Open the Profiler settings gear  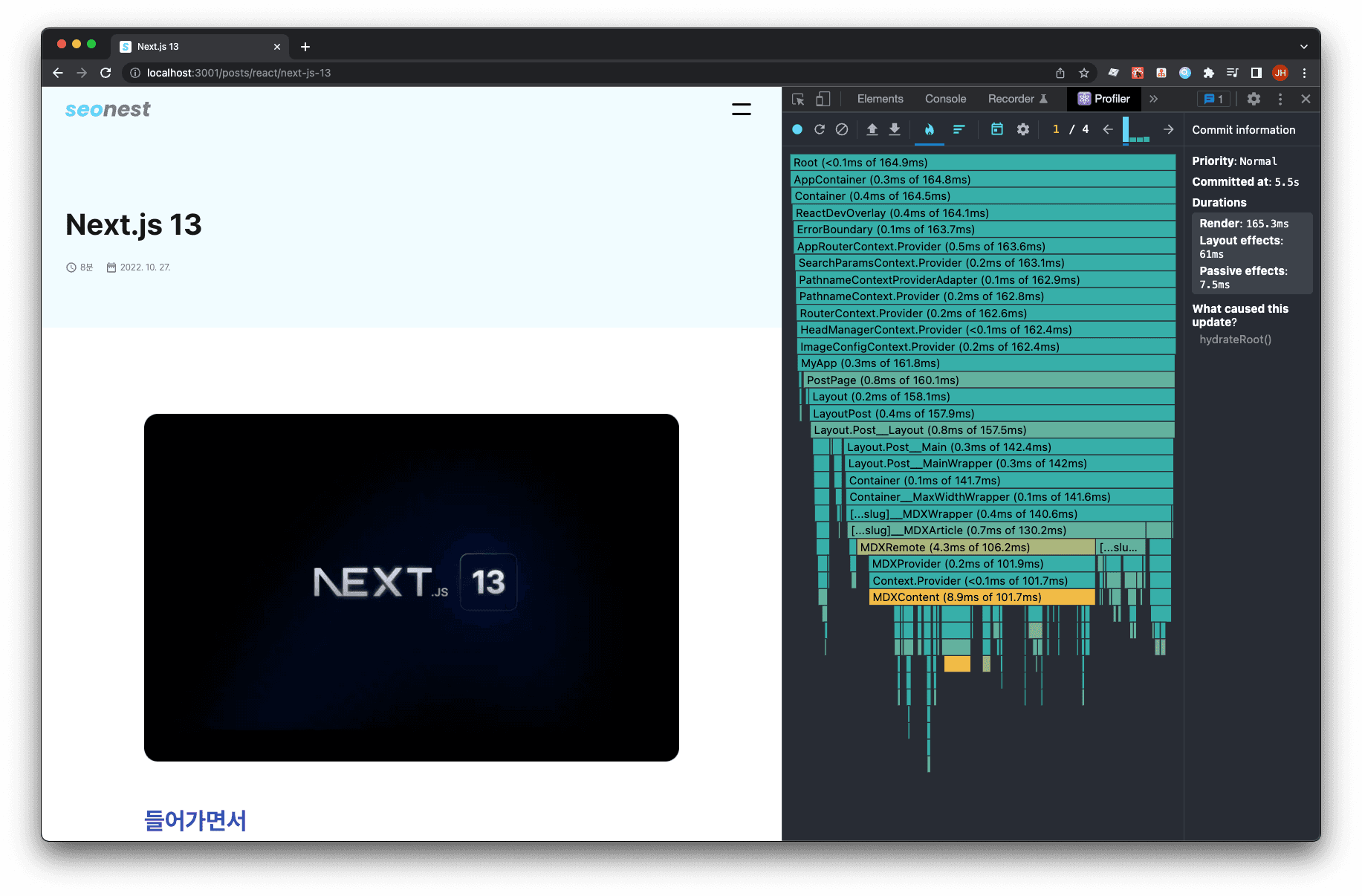click(1023, 129)
